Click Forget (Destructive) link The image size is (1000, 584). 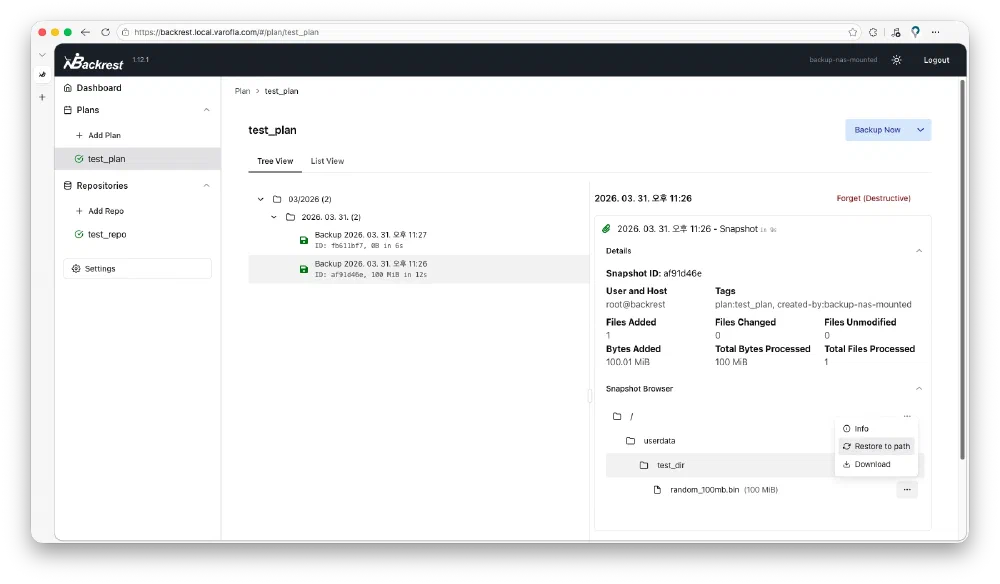pyautogui.click(x=873, y=198)
